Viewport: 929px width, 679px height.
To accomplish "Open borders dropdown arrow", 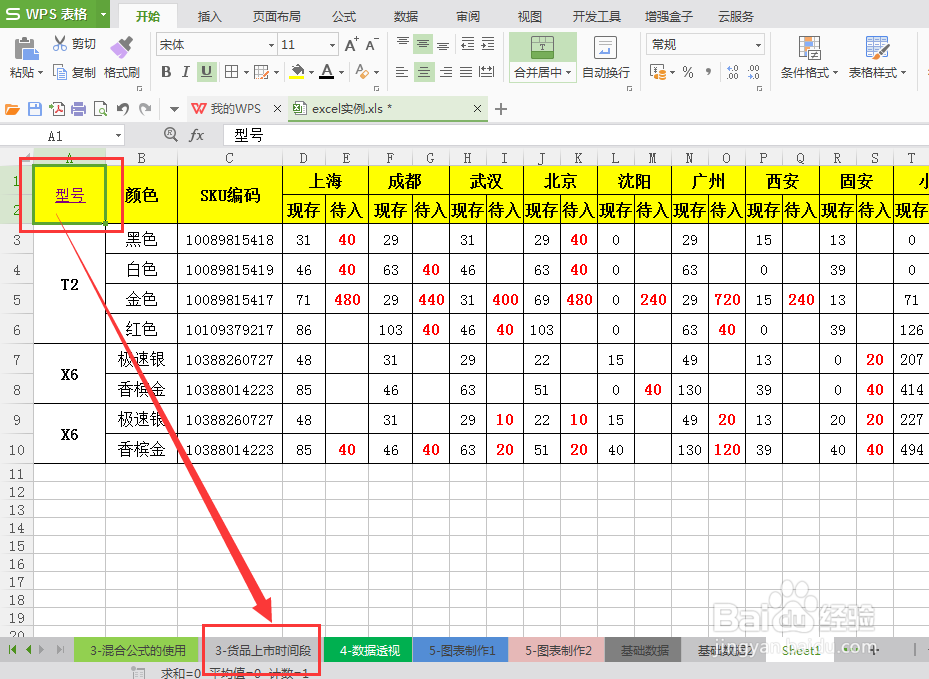I will click(246, 73).
